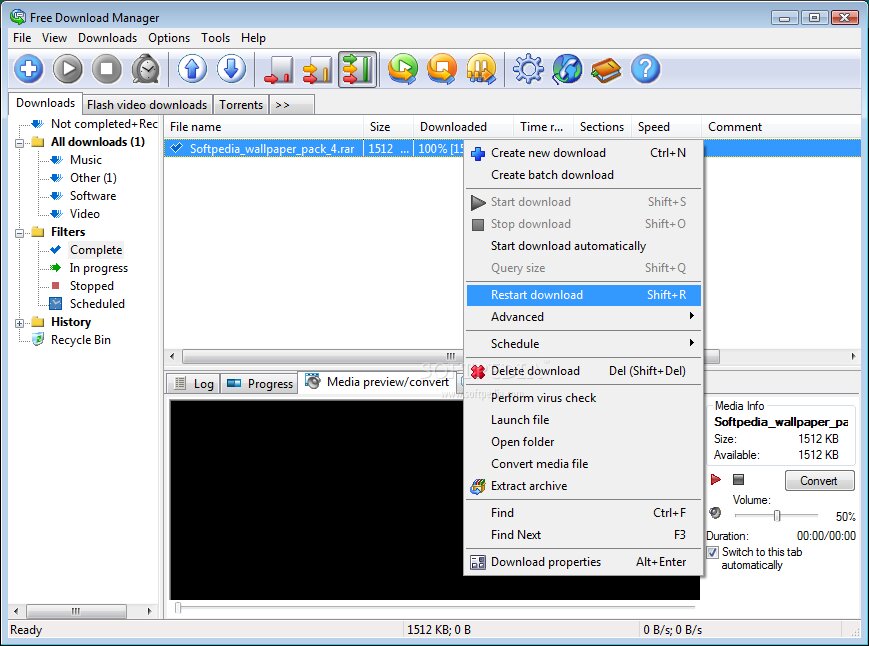Open the book help contents toolbar icon

(x=606, y=69)
